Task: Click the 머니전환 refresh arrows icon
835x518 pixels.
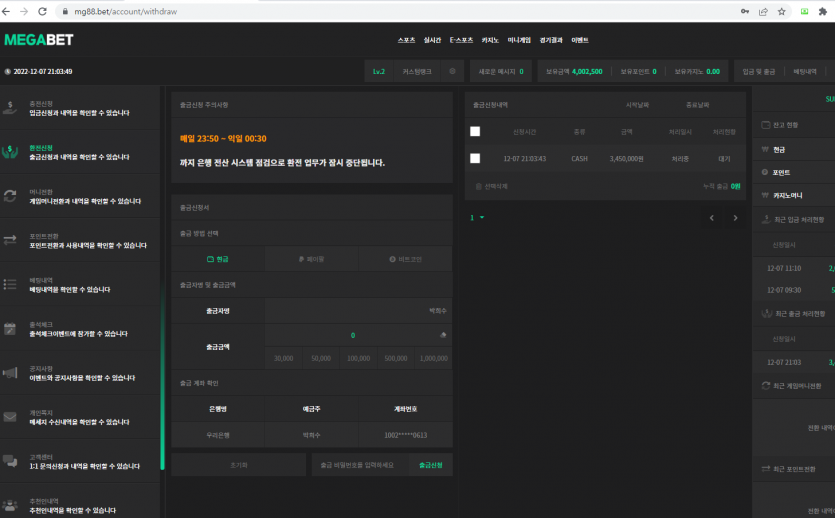Action: tap(10, 196)
